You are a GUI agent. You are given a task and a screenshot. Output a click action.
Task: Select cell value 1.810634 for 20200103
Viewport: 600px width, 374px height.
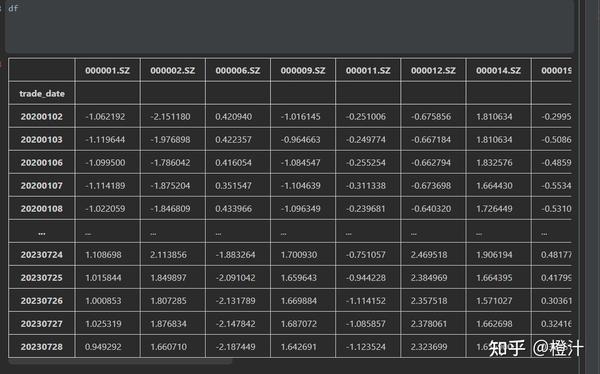click(494, 139)
